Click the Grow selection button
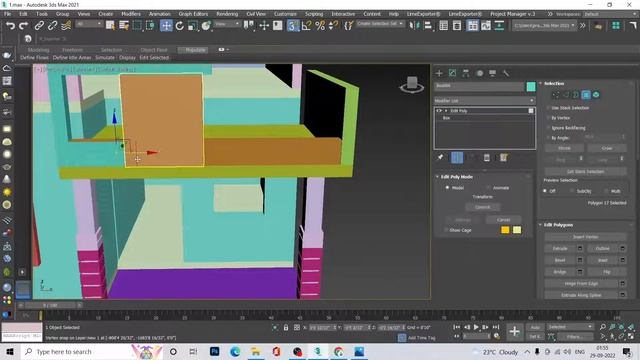The height and width of the screenshot is (360, 640). [x=607, y=148]
